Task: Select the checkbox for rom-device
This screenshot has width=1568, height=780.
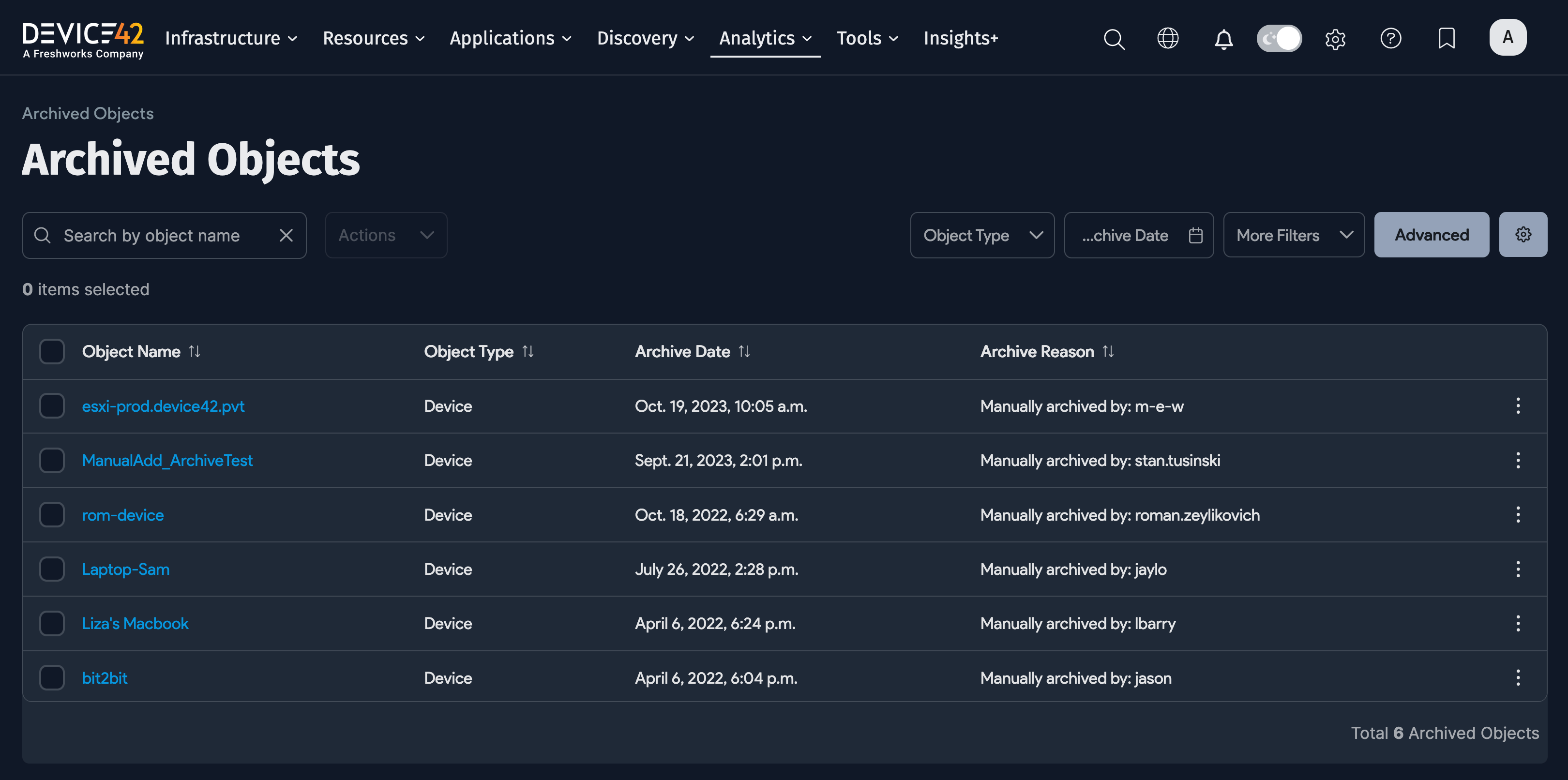Action: 52,514
